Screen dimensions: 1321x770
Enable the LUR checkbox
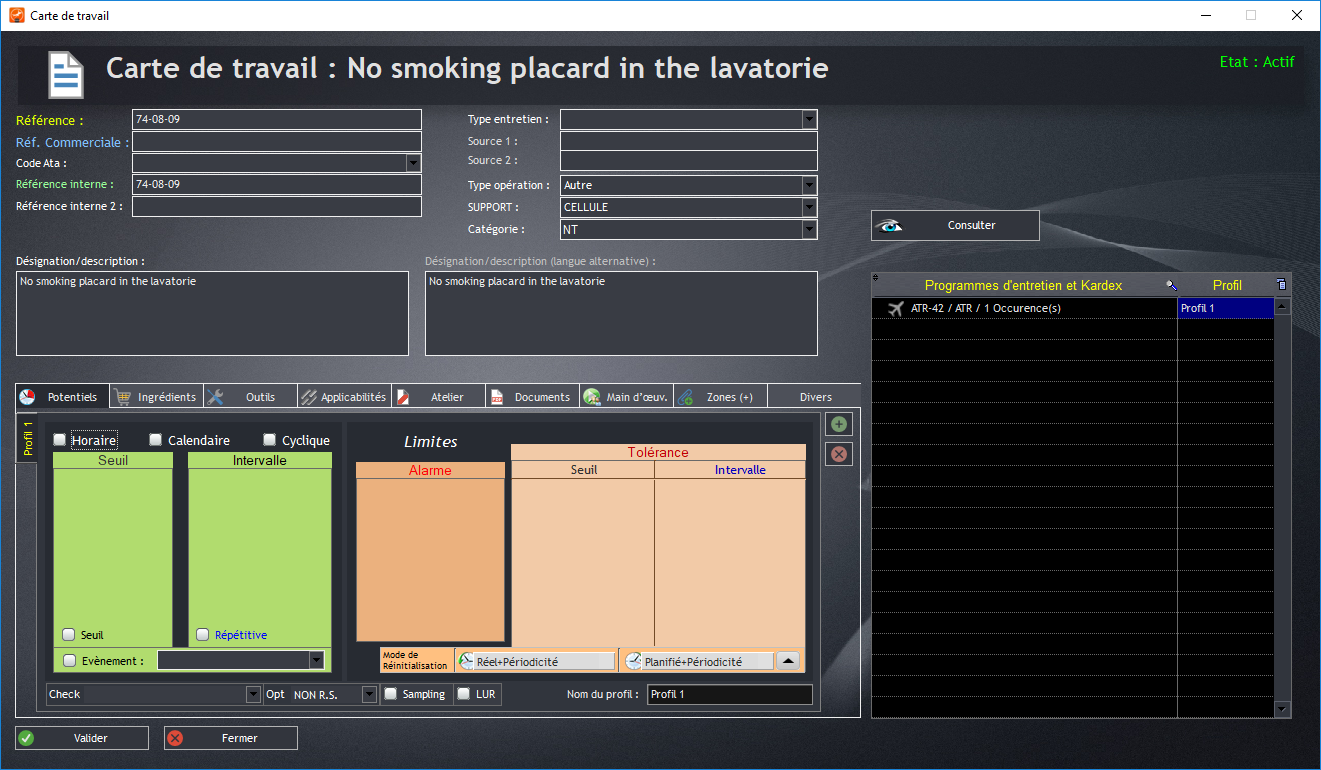tap(464, 694)
